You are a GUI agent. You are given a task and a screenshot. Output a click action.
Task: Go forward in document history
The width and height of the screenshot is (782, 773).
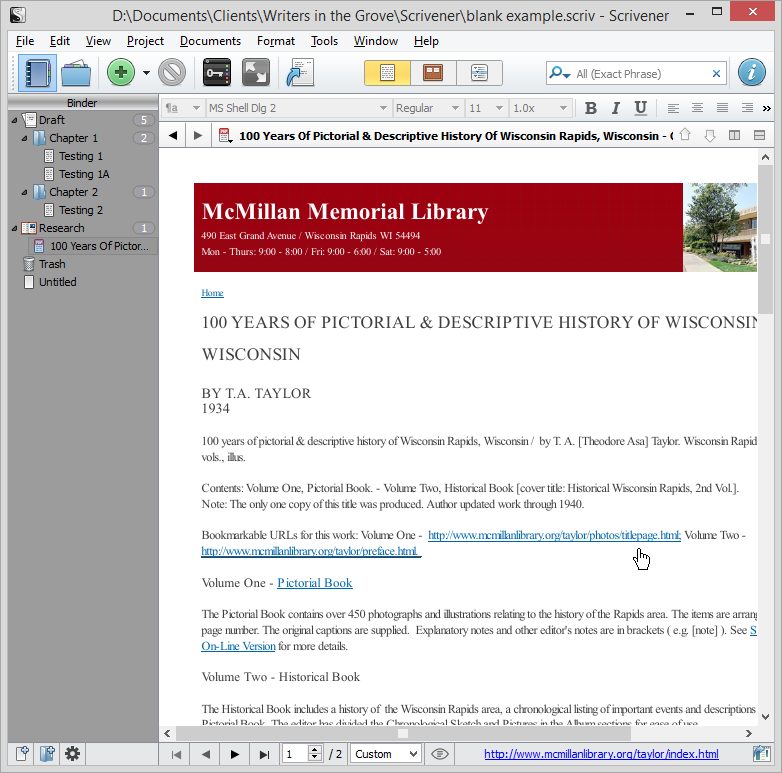197,135
